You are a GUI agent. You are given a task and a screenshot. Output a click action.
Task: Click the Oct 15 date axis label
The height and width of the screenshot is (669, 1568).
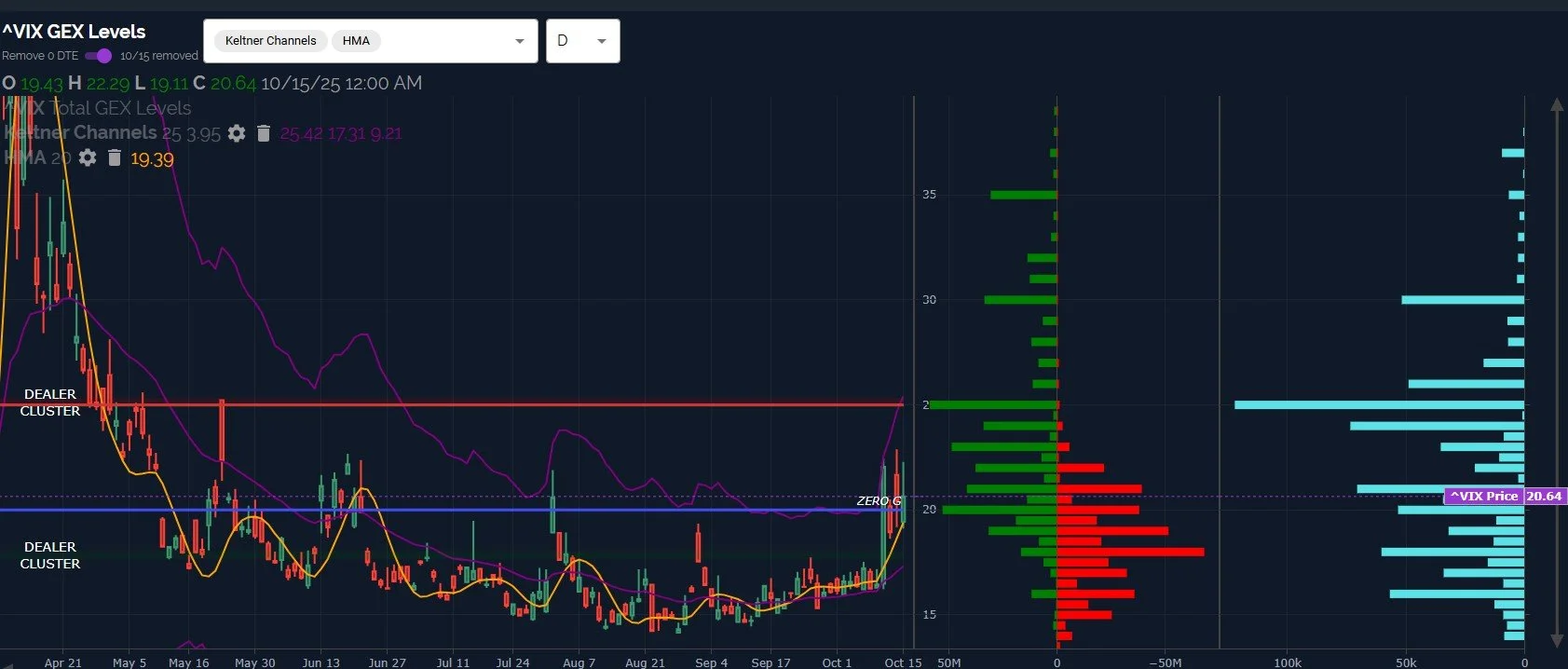pyautogui.click(x=903, y=662)
